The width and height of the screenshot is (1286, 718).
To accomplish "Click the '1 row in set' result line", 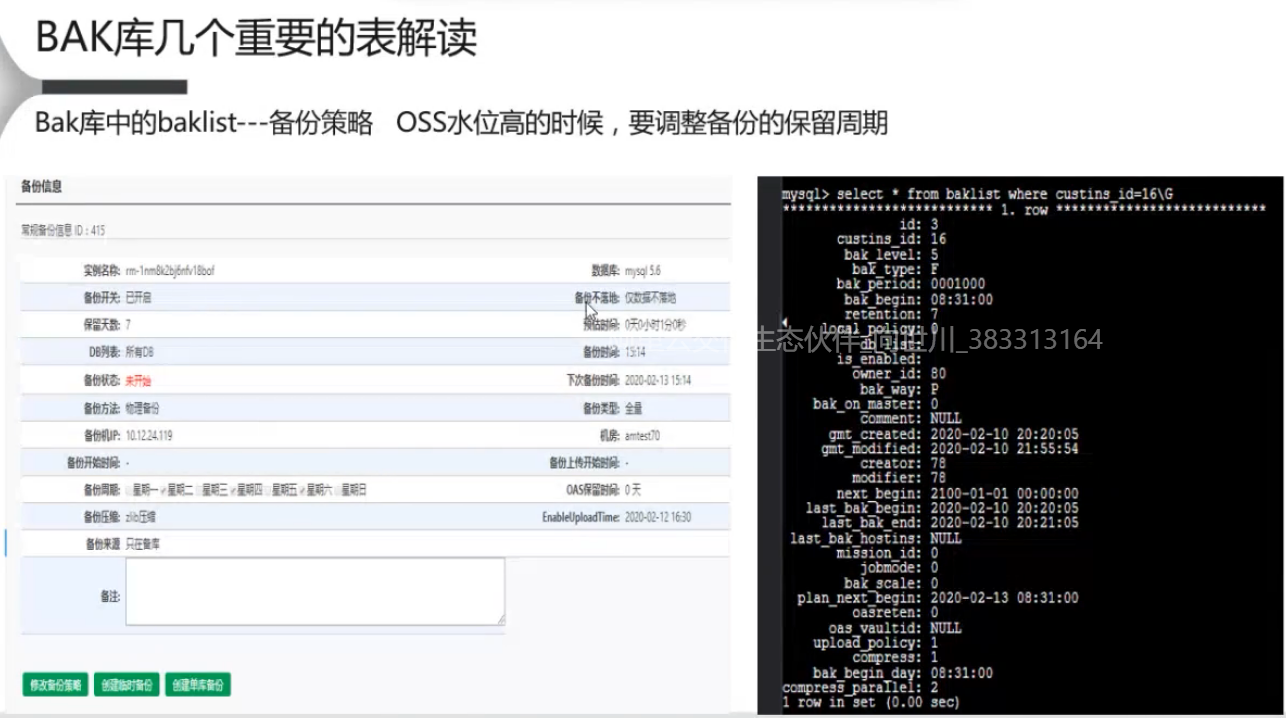I will coord(871,702).
